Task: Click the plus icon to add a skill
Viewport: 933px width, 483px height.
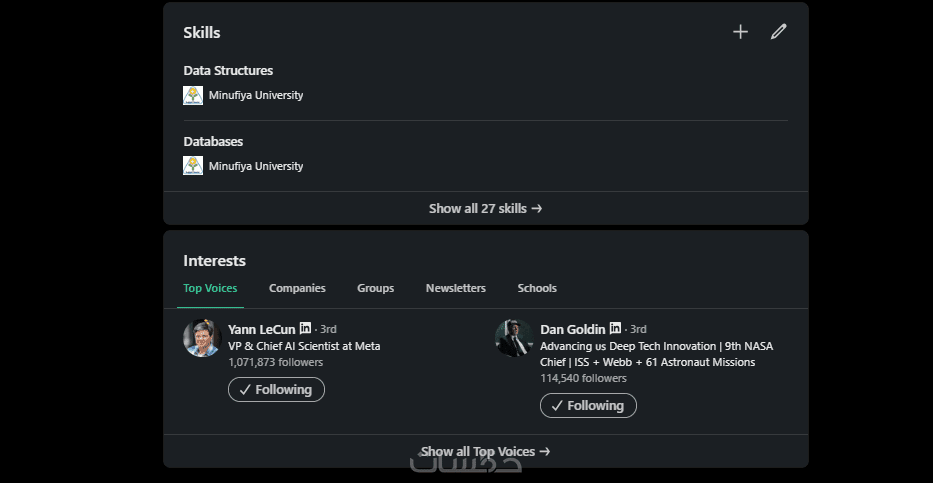Action: pos(740,32)
